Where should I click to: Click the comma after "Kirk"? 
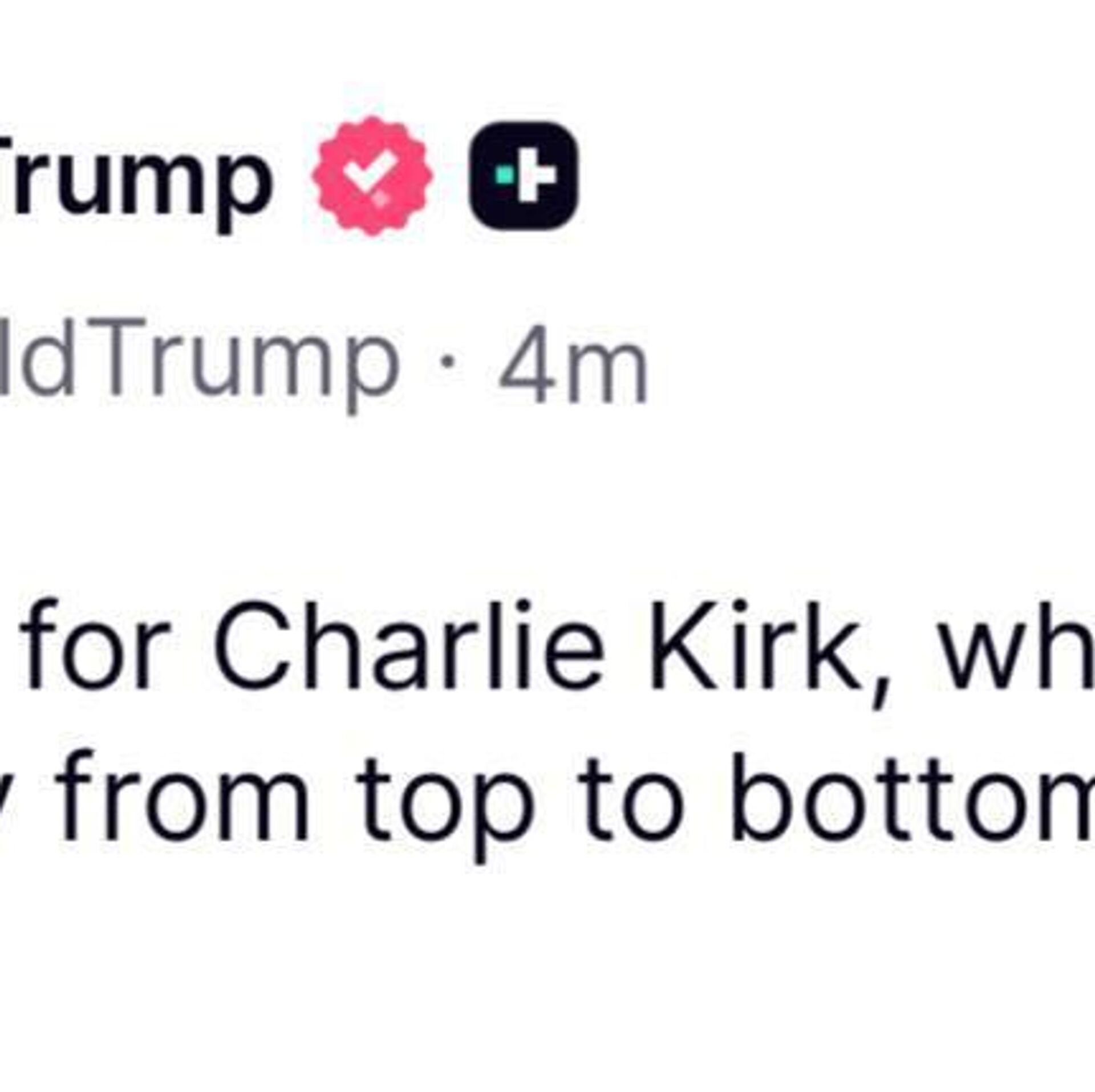[880, 690]
